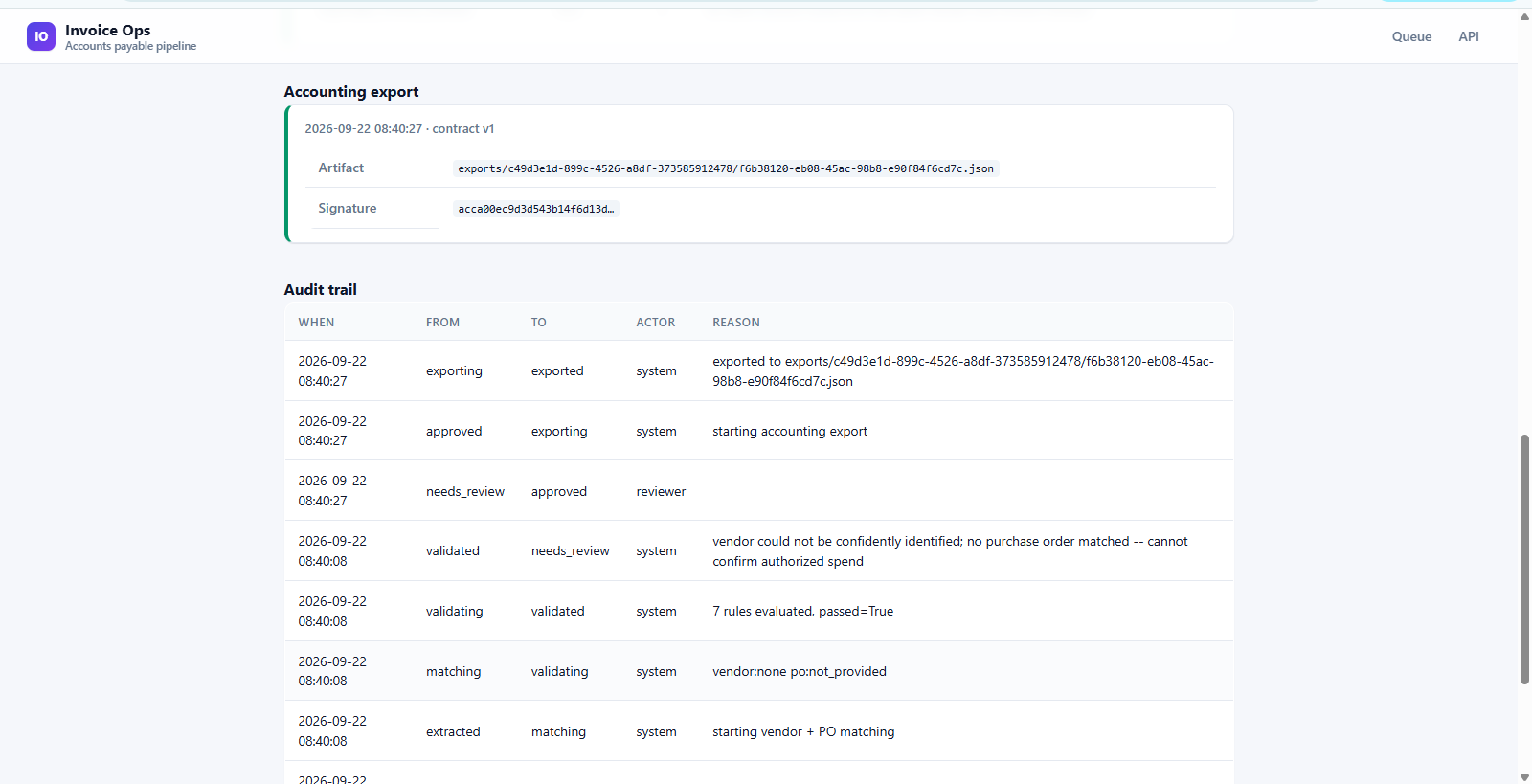The width and height of the screenshot is (1532, 784).
Task: Click 'Accounts payable pipeline' subtitle
Action: [x=130, y=46]
